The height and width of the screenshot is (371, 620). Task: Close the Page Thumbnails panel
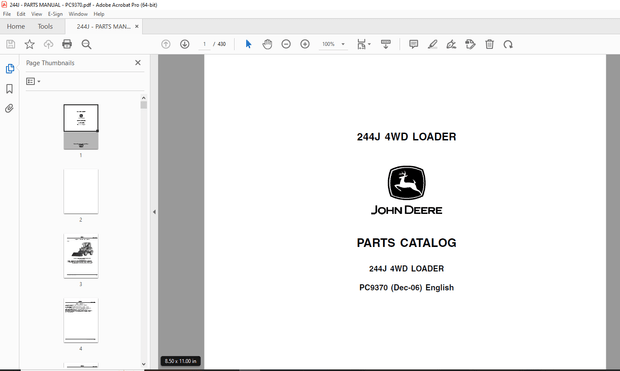pyautogui.click(x=138, y=62)
